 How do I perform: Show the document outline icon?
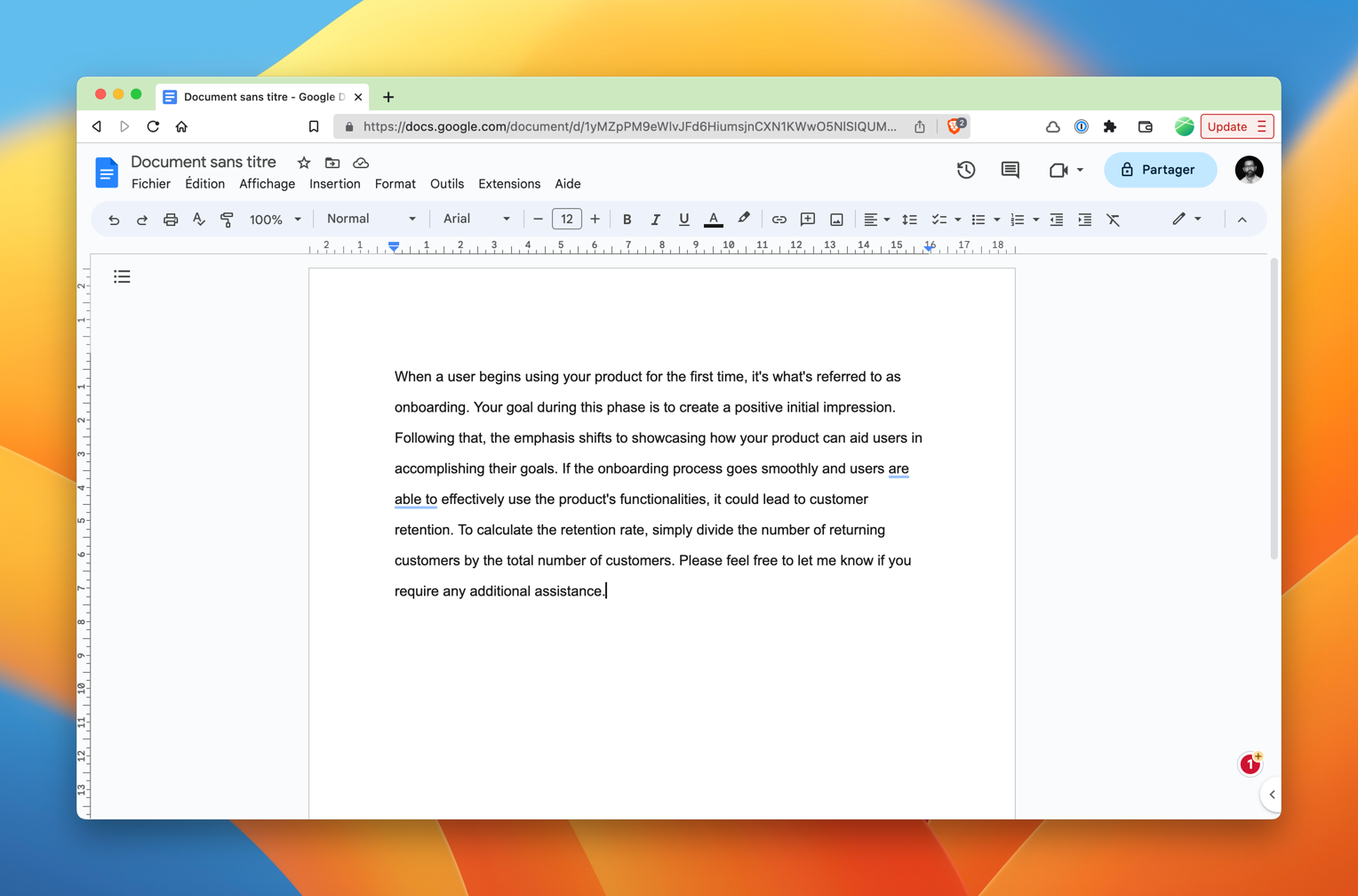(122, 277)
